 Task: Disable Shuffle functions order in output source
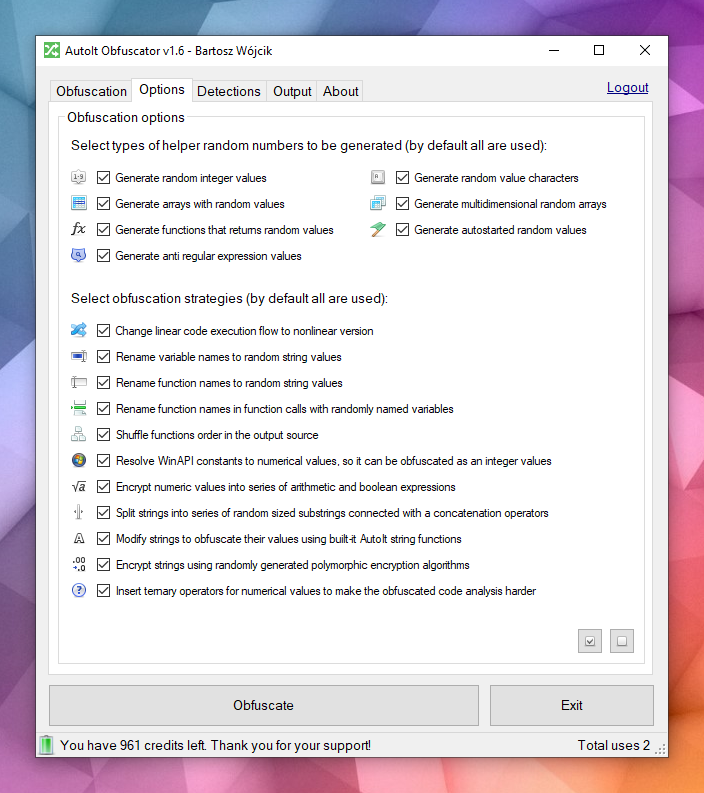point(103,434)
